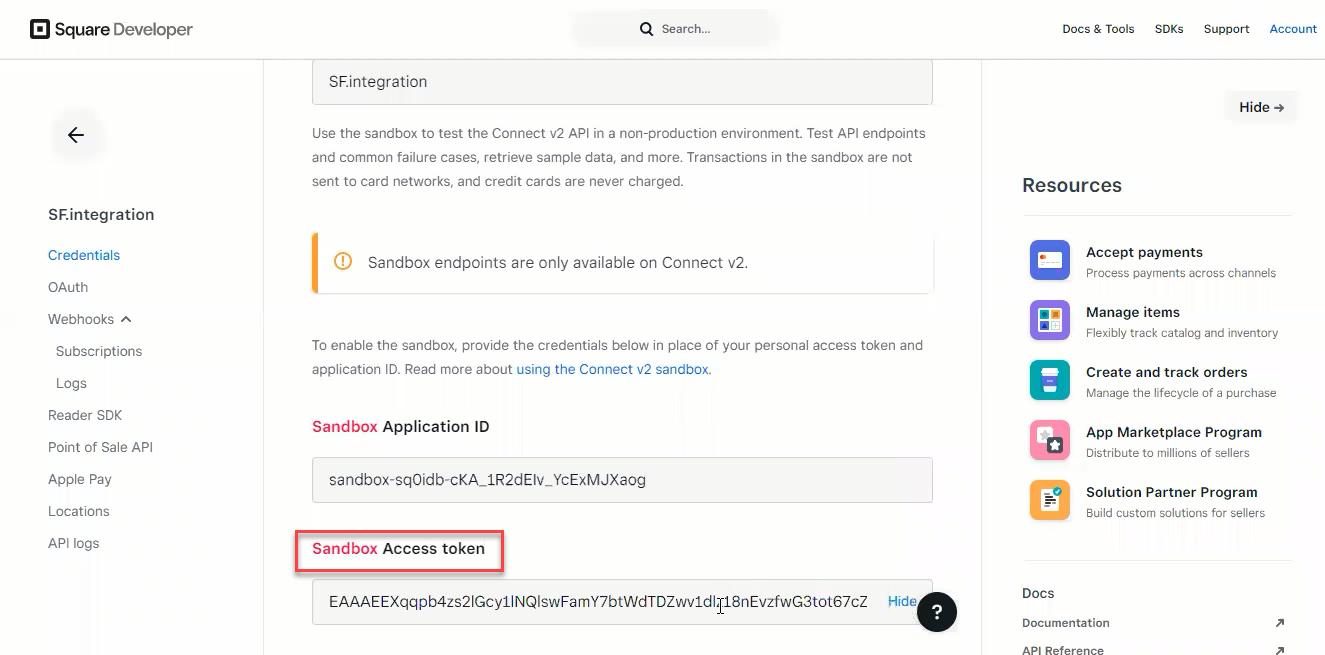Open the Solution Partner Program icon
Image resolution: width=1325 pixels, height=655 pixels.
(1050, 500)
